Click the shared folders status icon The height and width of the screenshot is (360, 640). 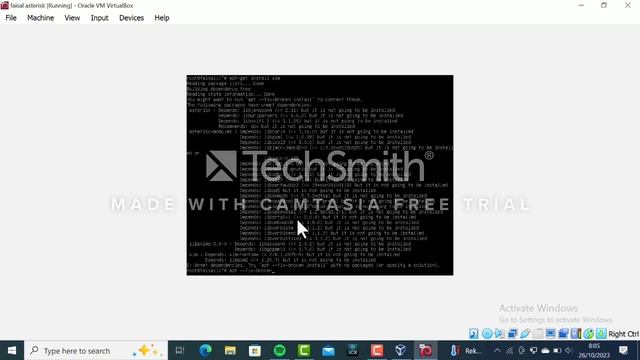(x=538, y=333)
